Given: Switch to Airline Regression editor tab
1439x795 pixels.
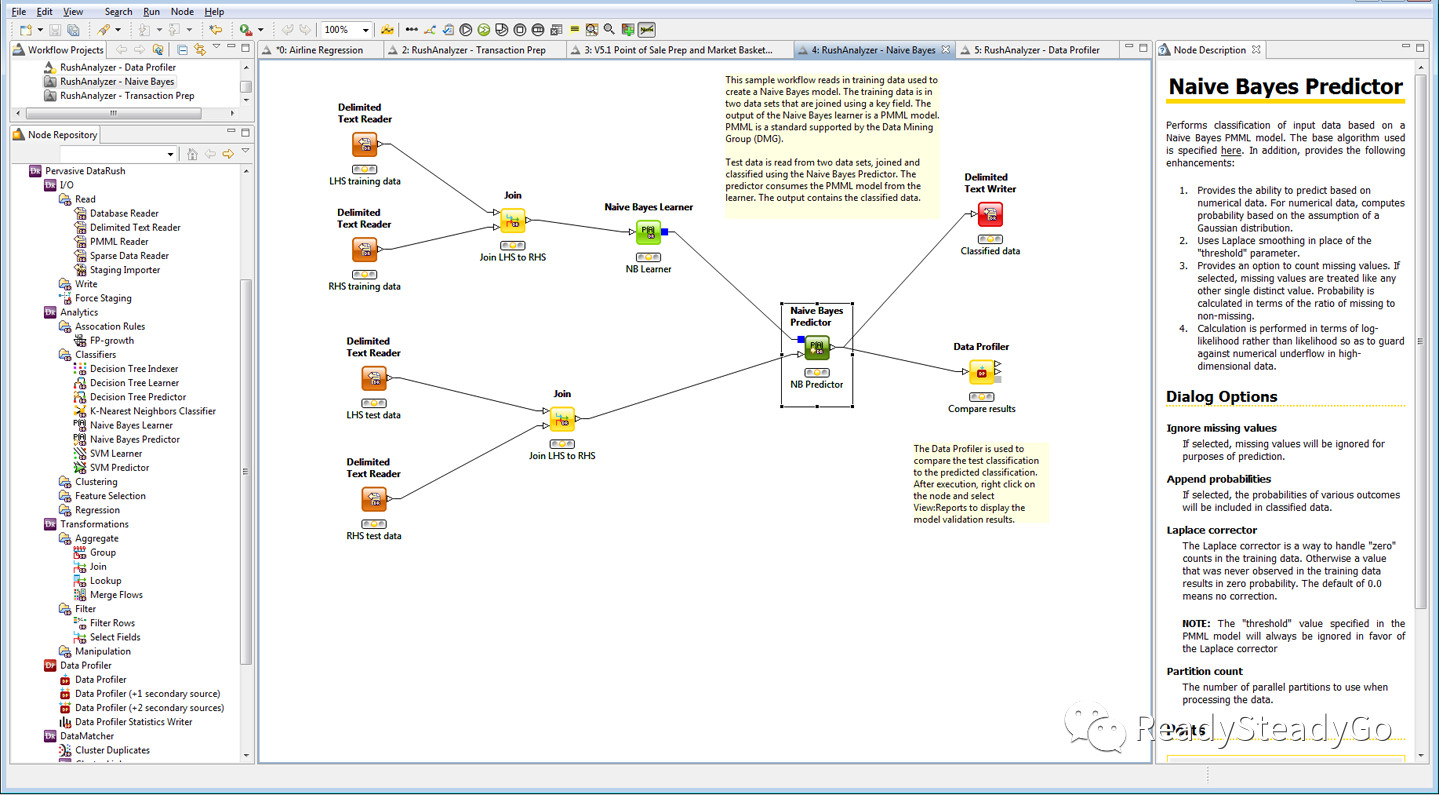Looking at the screenshot, I should 318,50.
